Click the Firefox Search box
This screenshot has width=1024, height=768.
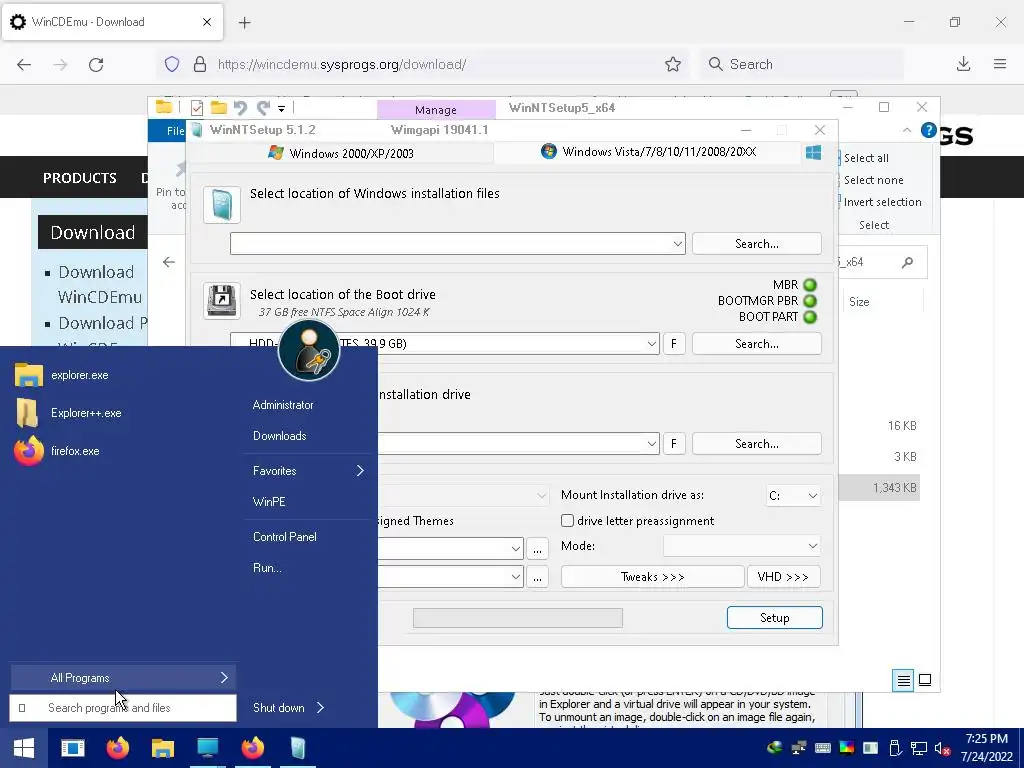(x=802, y=64)
